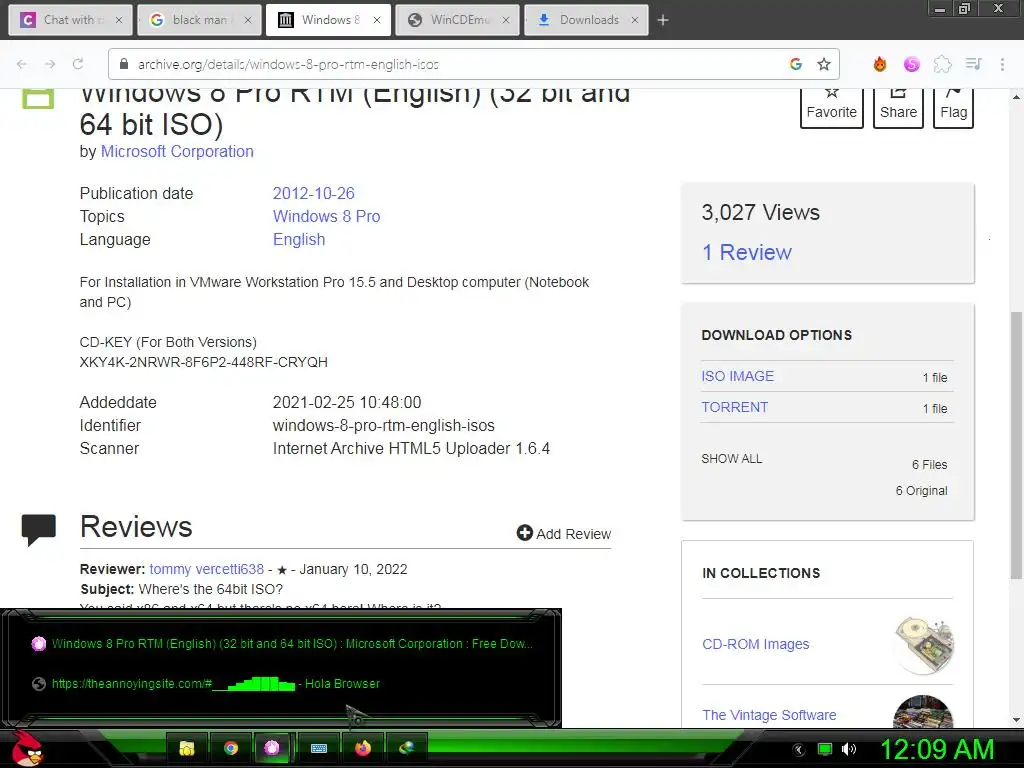
Task: Open the media control playlist icon
Action: pos(973,64)
